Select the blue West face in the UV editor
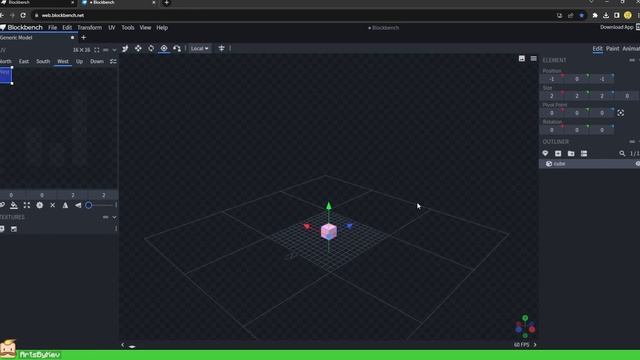Viewport: 640px width, 360px height. (6, 76)
